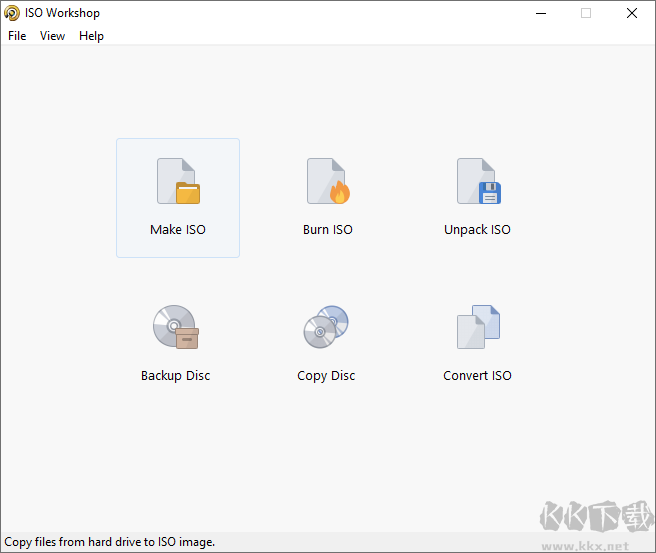656x553 pixels.
Task: Click the "Burn ISO" label
Action: [328, 230]
